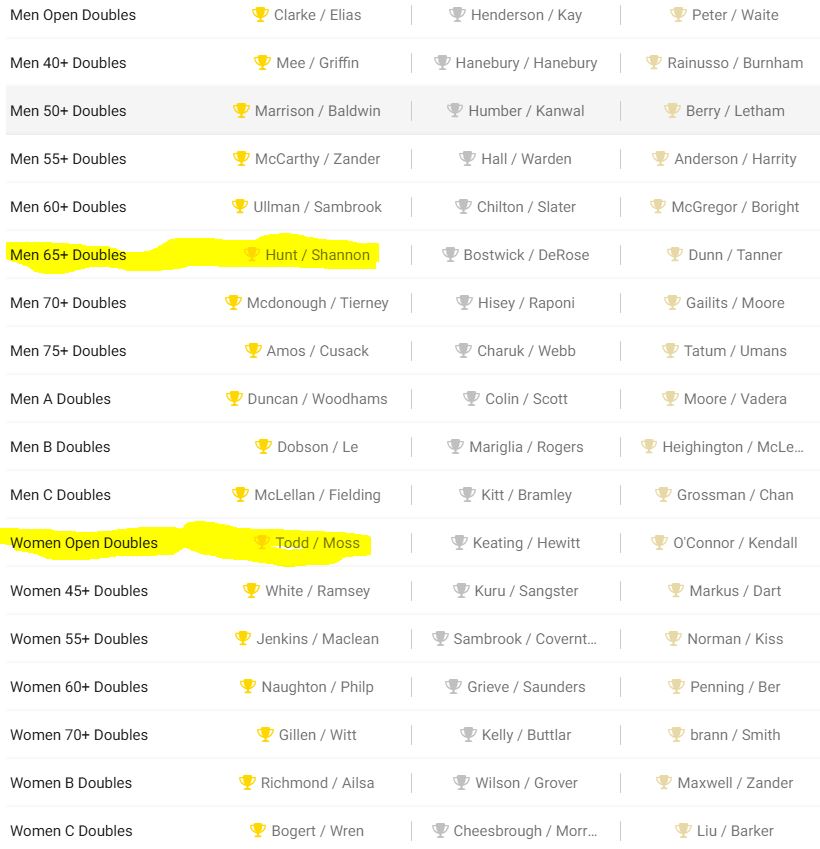This screenshot has width=820, height=849.
Task: Click the bronze trophy next to Dunn / Tanner
Action: (674, 254)
